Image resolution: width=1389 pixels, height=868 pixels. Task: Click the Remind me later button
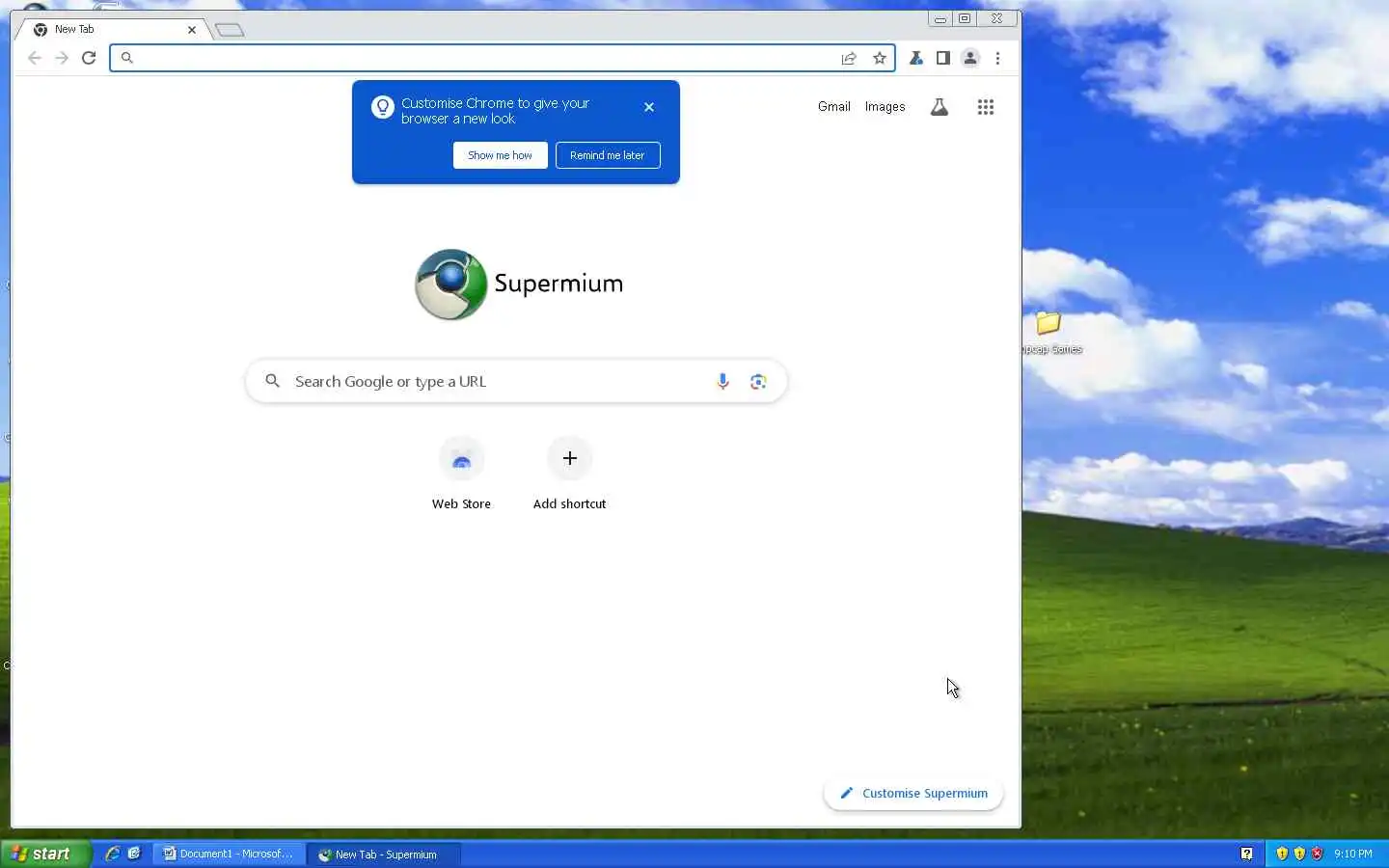(608, 155)
